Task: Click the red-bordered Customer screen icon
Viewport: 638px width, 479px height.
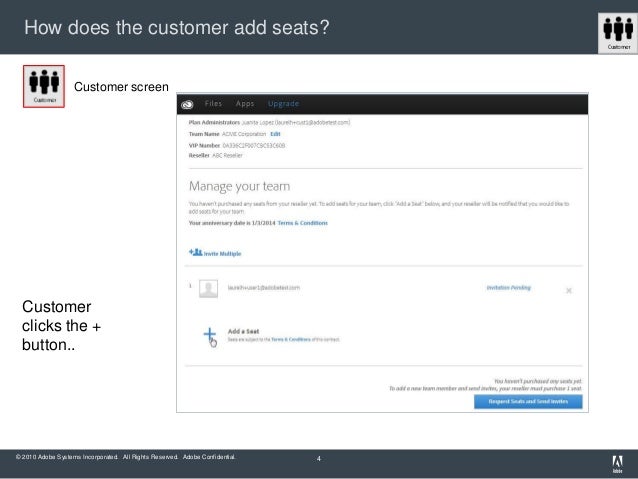Action: point(44,86)
